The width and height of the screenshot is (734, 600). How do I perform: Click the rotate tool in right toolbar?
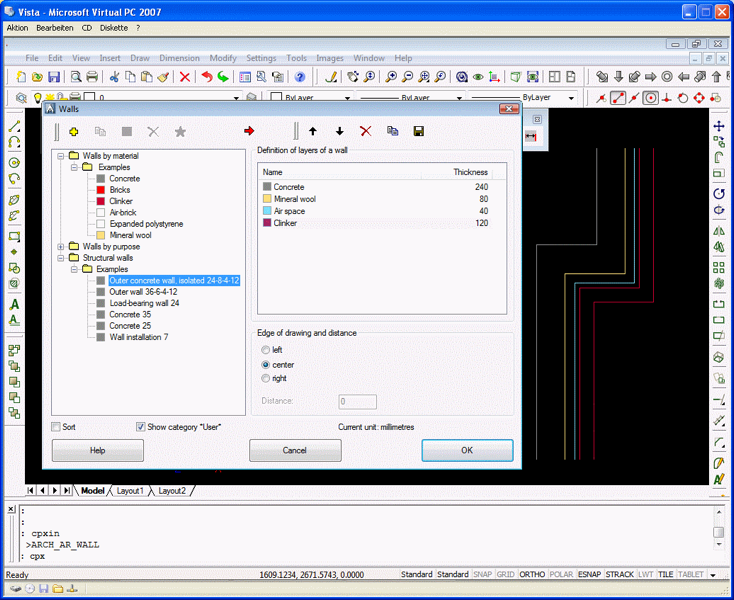tap(719, 193)
